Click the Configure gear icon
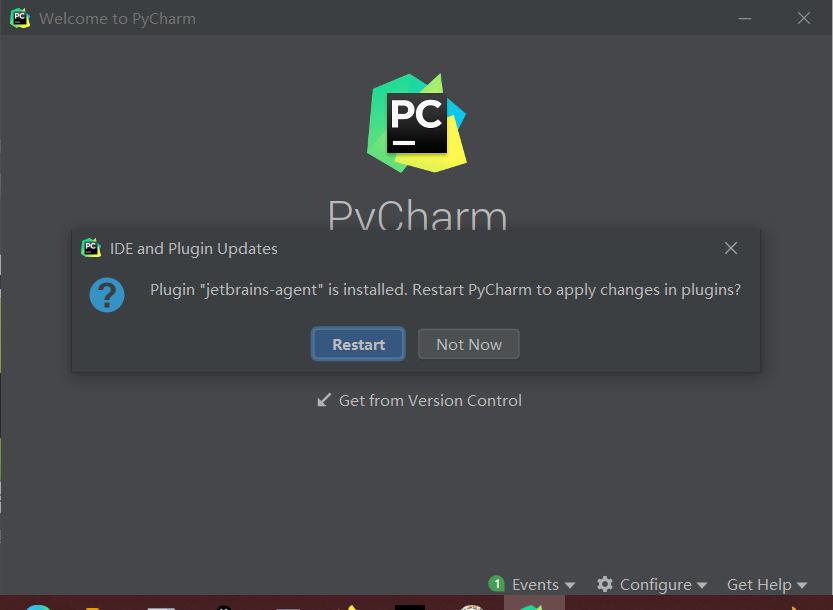 coord(605,584)
